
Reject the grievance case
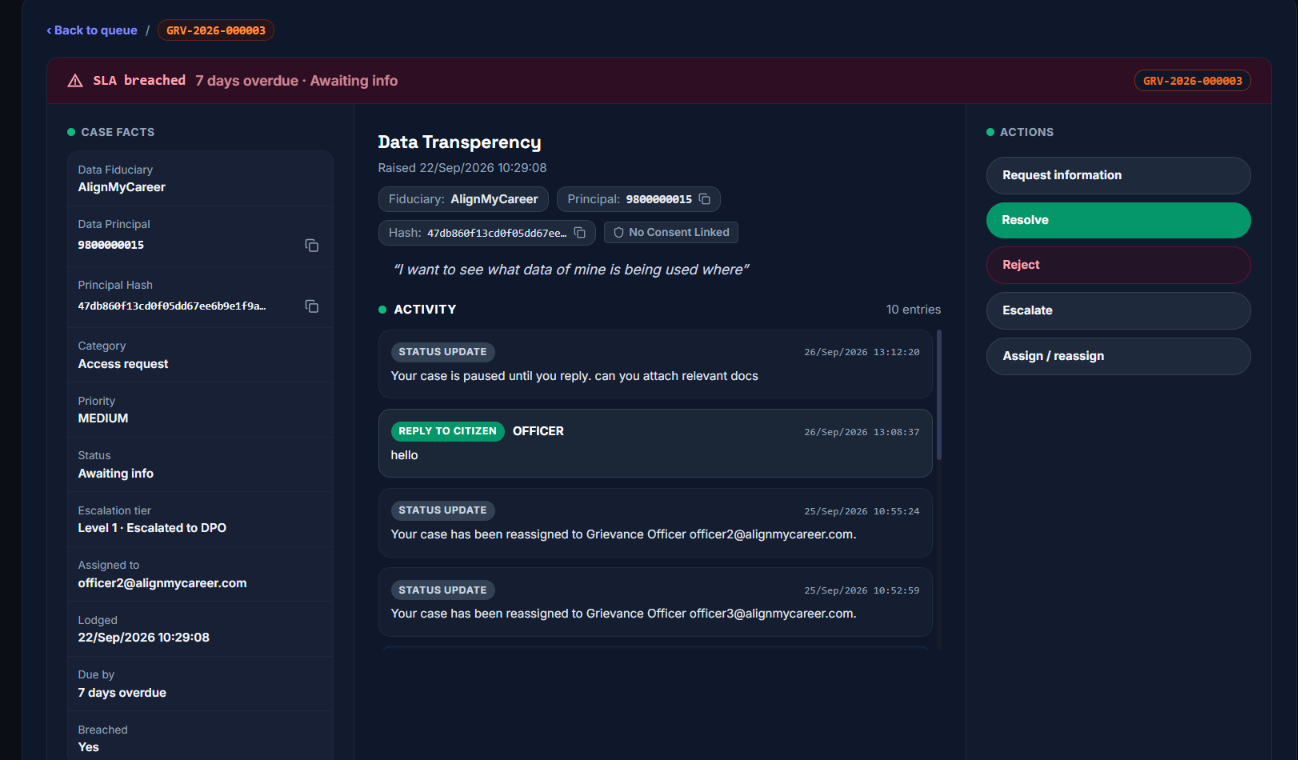point(1118,265)
